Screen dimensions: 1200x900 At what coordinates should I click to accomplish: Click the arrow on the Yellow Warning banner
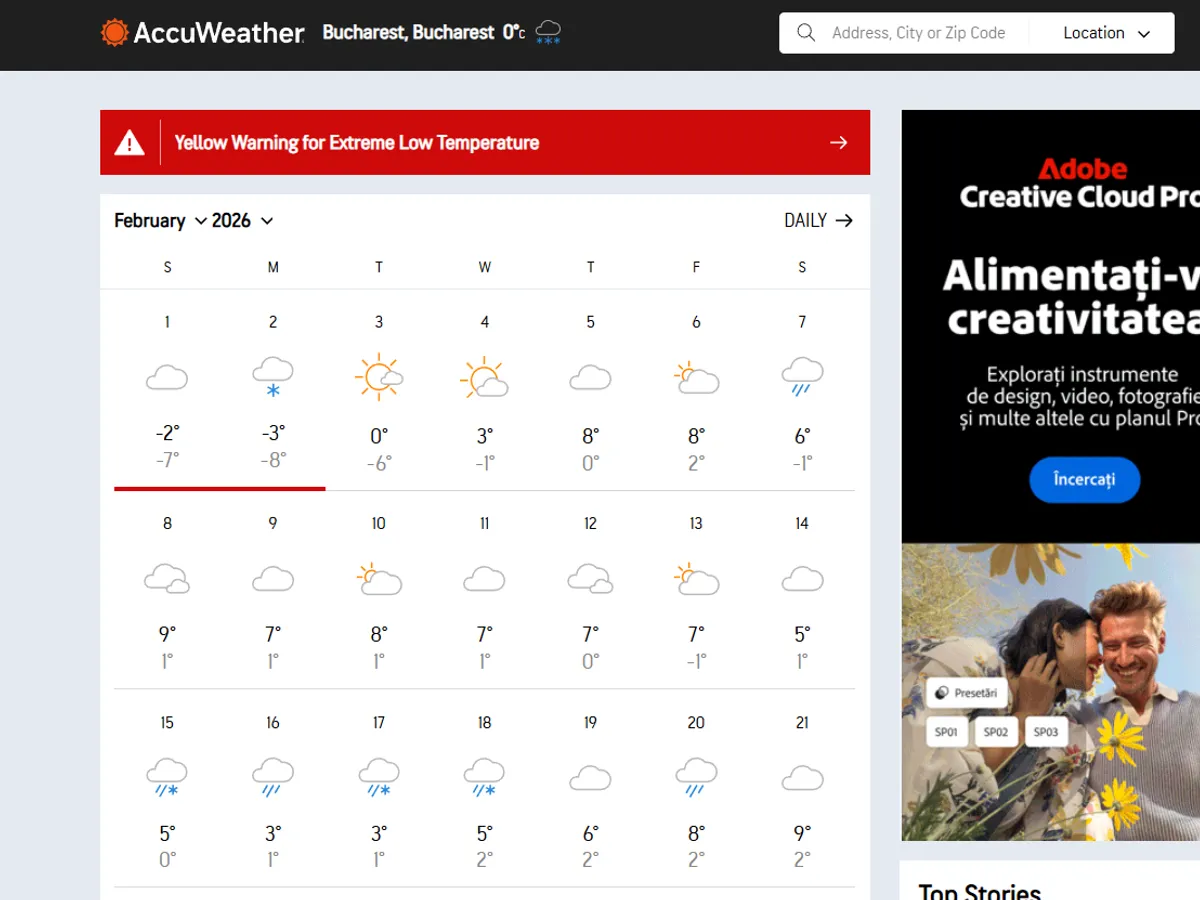tap(839, 142)
